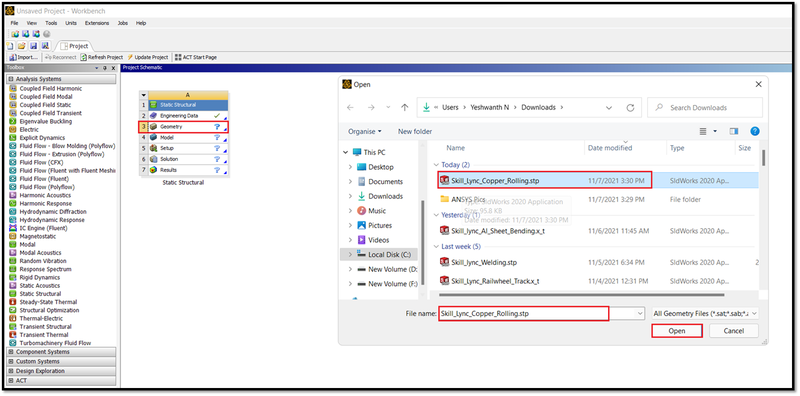Expand the ACT toolbox group
Image resolution: width=800 pixels, height=396 pixels.
coord(11,381)
